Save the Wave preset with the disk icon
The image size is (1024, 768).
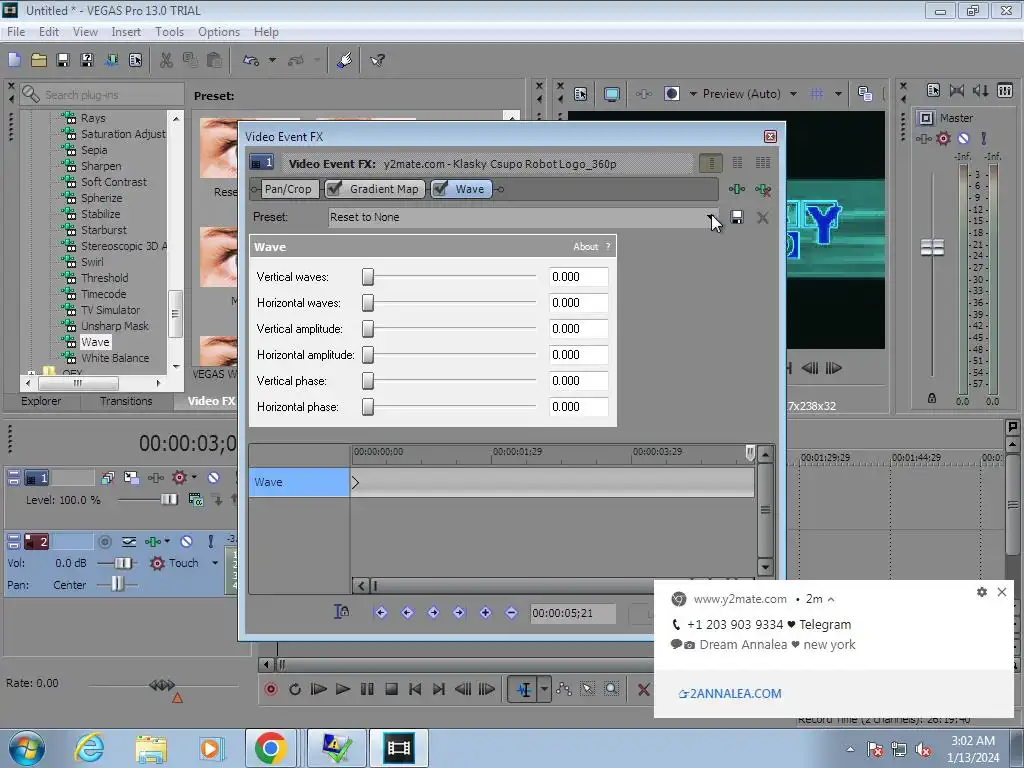[x=737, y=217]
